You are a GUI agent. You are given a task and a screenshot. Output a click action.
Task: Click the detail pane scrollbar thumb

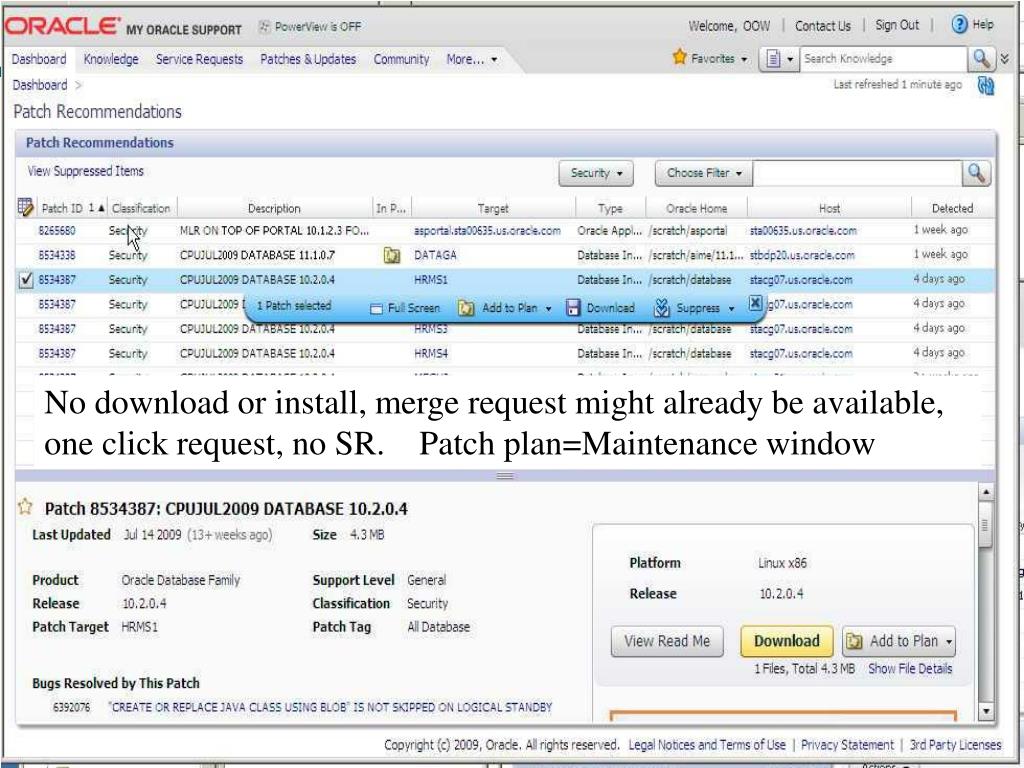986,526
